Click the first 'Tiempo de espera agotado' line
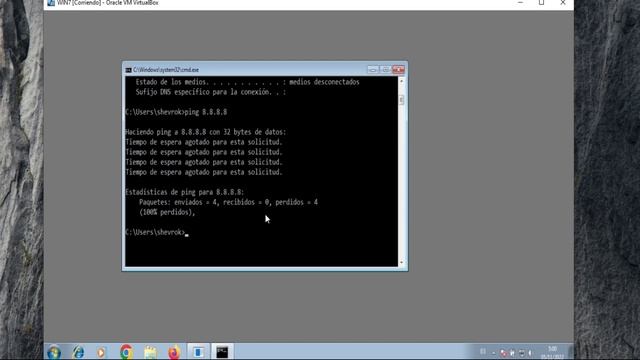Screen dimensions: 640x360 coord(204,142)
